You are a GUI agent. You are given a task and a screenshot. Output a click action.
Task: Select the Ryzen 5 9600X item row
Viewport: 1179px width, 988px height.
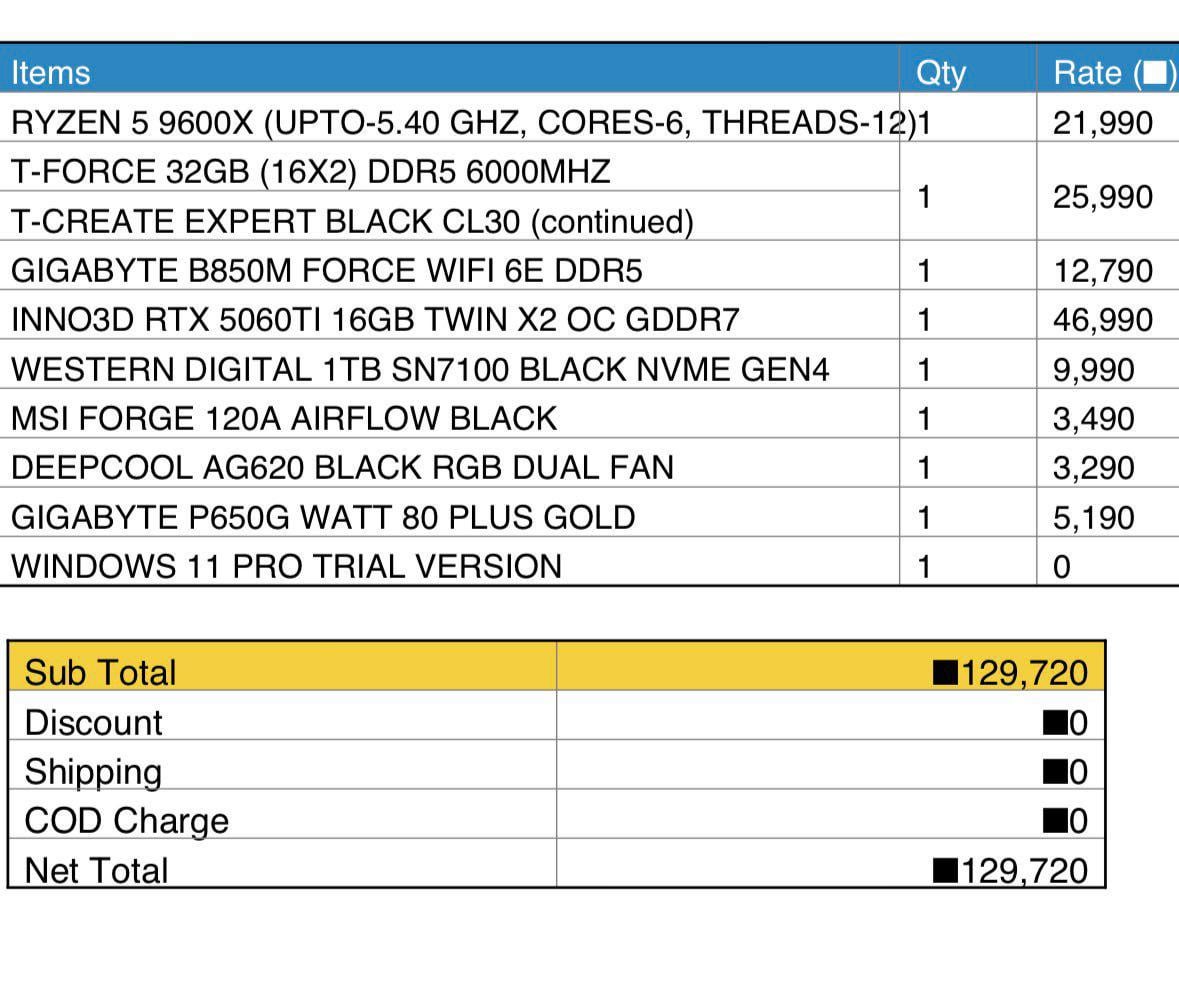click(462, 123)
